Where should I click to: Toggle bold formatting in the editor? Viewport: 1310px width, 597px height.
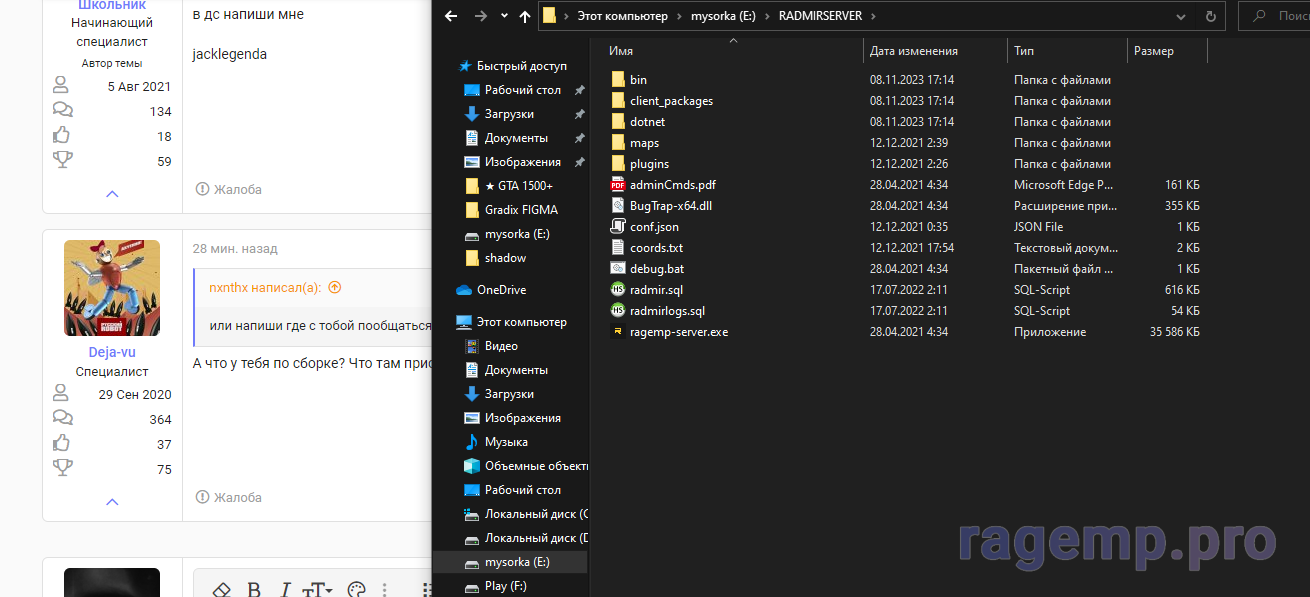click(x=254, y=589)
